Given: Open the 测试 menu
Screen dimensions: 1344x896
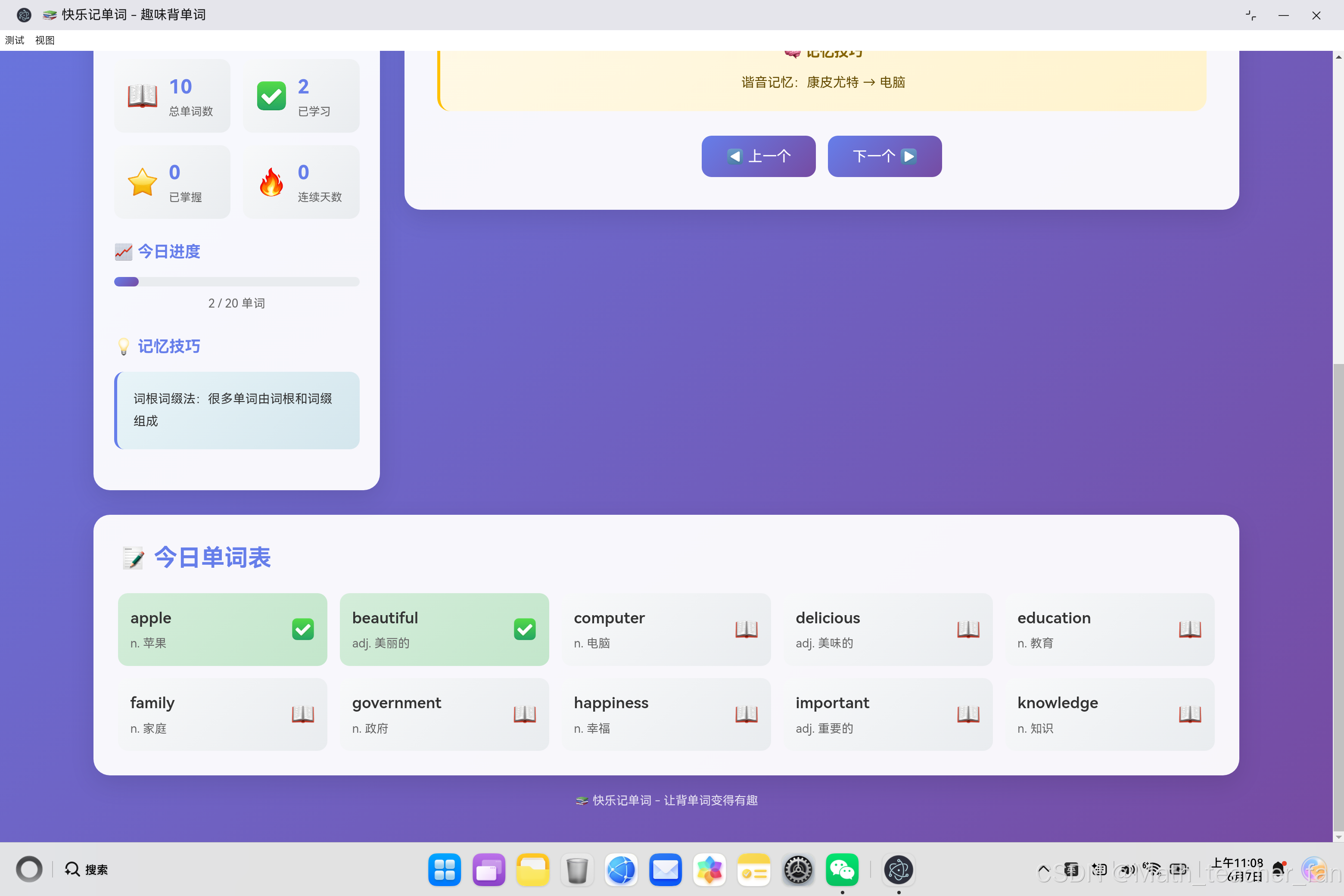Looking at the screenshot, I should pos(15,40).
